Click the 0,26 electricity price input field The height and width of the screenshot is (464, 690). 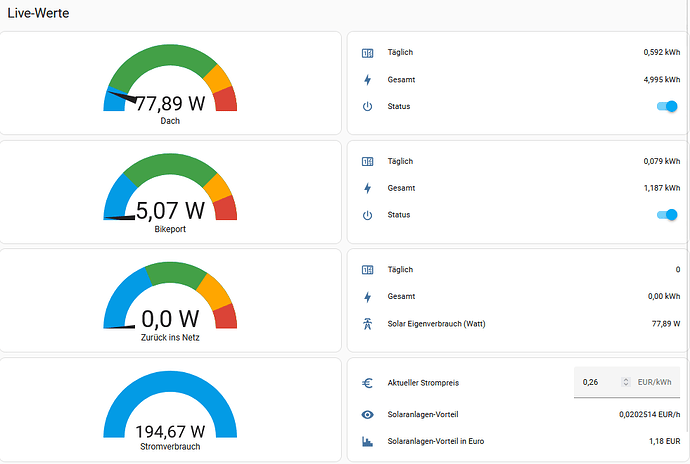[598, 383]
